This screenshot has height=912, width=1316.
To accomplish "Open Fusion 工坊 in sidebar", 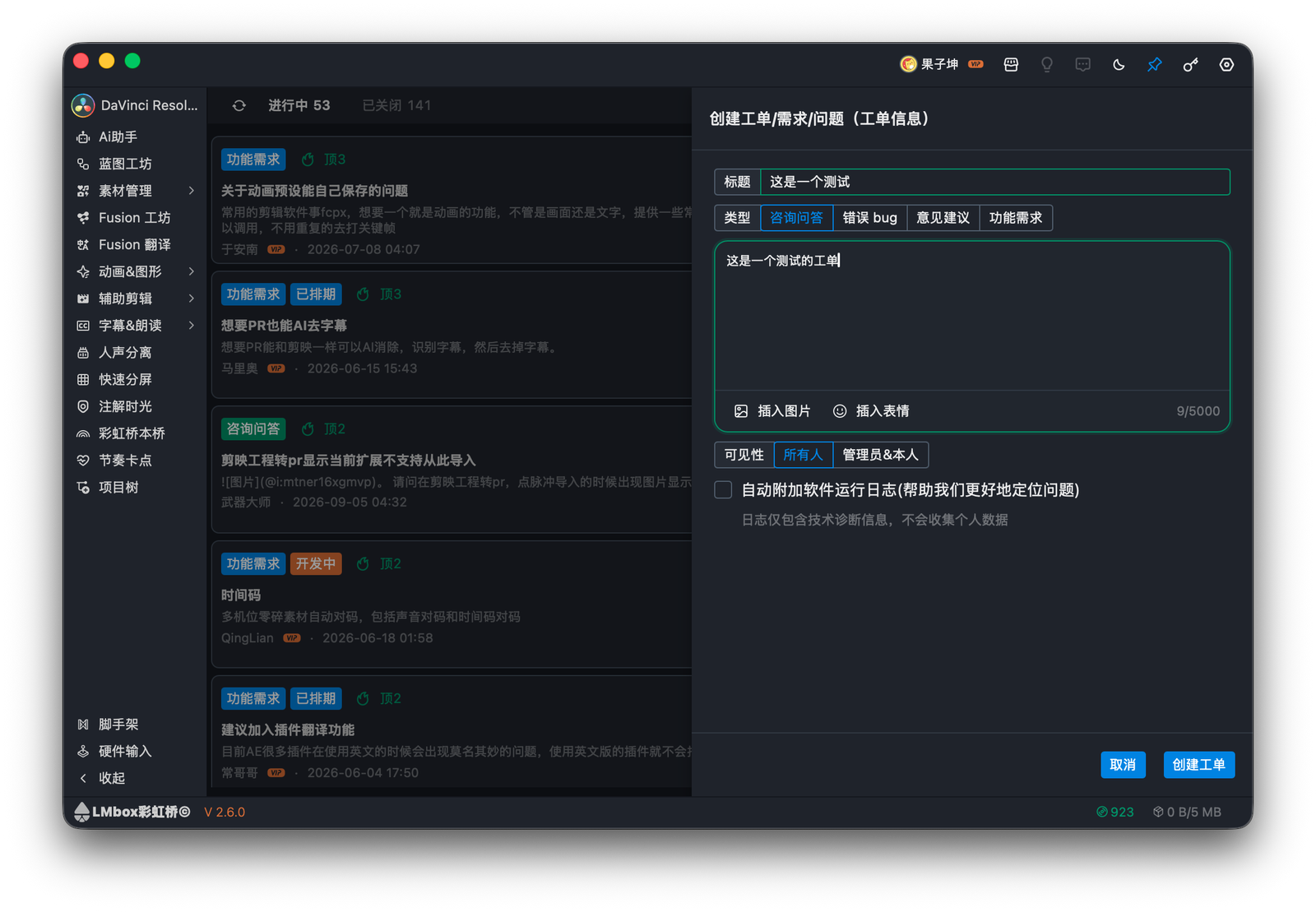I will (x=136, y=217).
